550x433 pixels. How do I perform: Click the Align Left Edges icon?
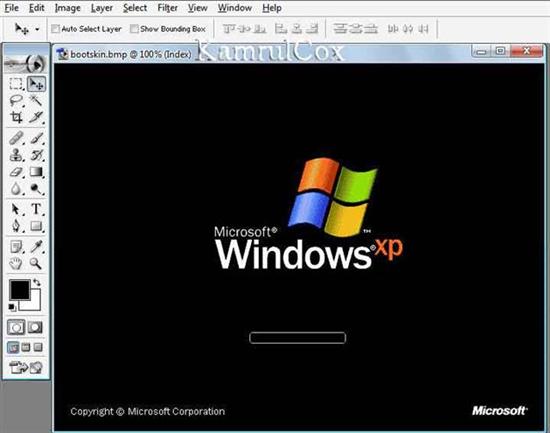(x=281, y=29)
